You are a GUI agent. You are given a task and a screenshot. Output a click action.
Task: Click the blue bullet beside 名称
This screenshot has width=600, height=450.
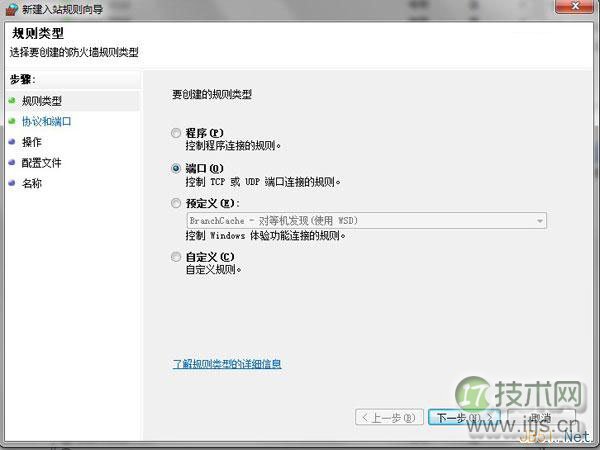pos(11,184)
